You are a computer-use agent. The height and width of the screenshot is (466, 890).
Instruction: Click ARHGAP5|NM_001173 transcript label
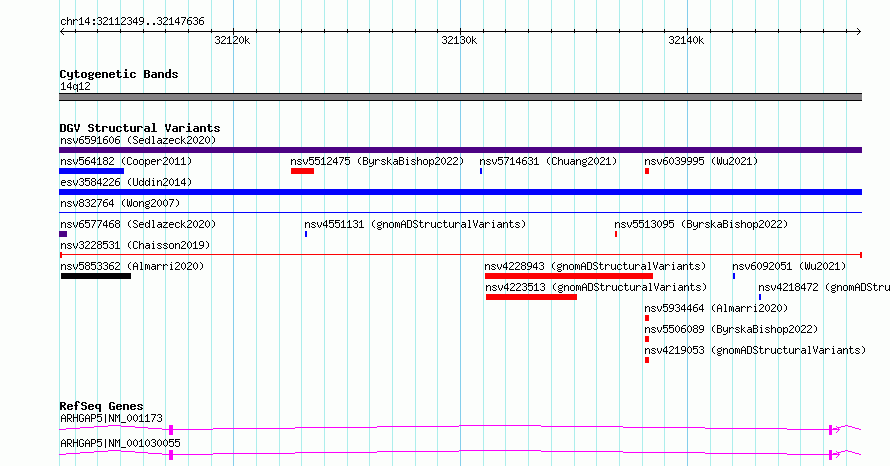(x=111, y=418)
